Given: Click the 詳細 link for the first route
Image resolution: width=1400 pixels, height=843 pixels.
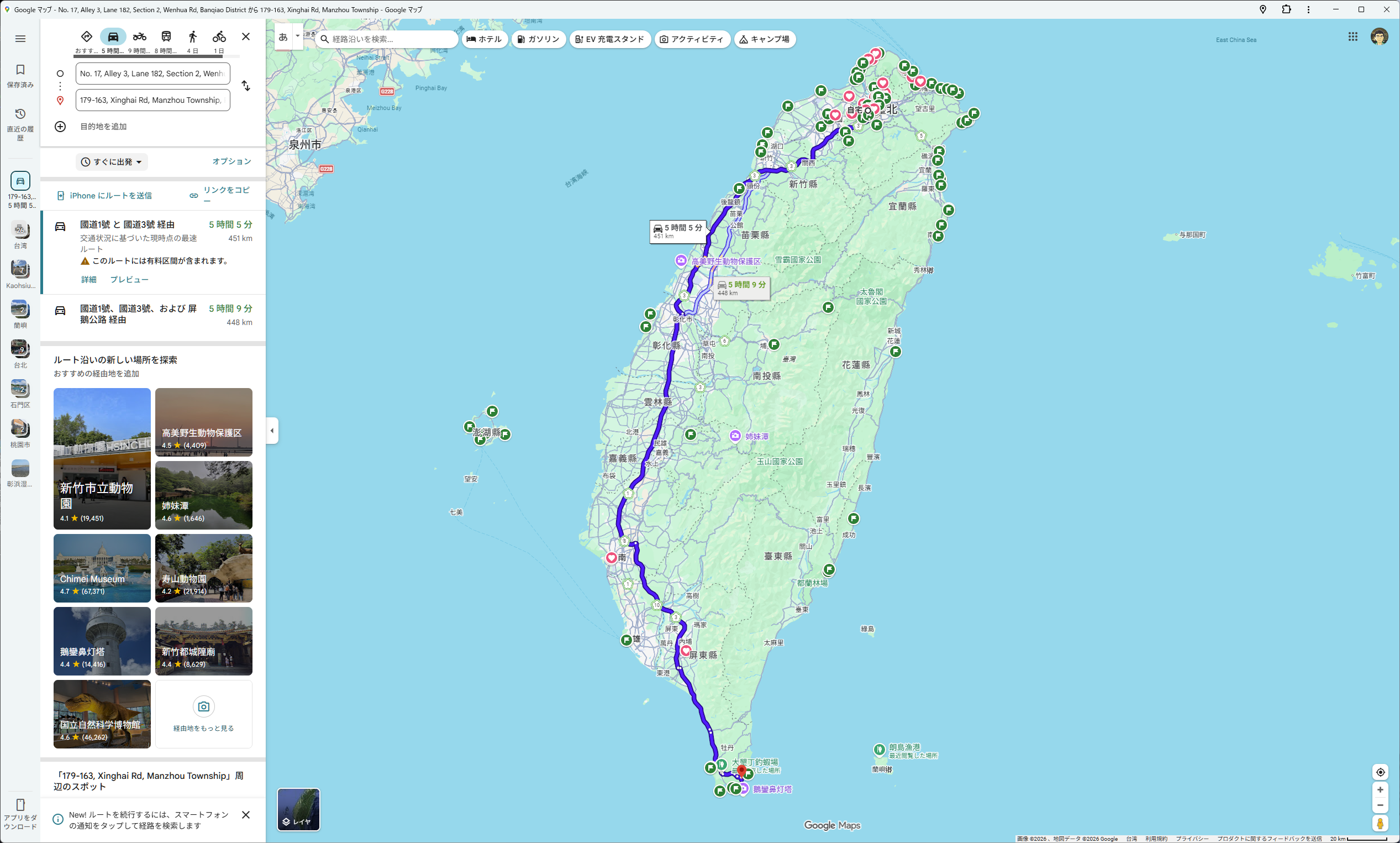Looking at the screenshot, I should (88, 280).
